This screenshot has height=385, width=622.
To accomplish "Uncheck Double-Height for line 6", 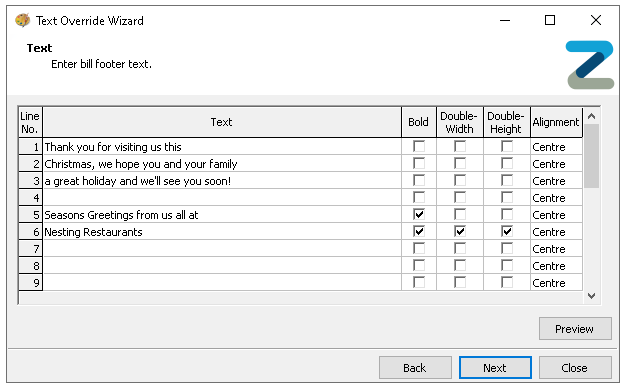I will [507, 232].
